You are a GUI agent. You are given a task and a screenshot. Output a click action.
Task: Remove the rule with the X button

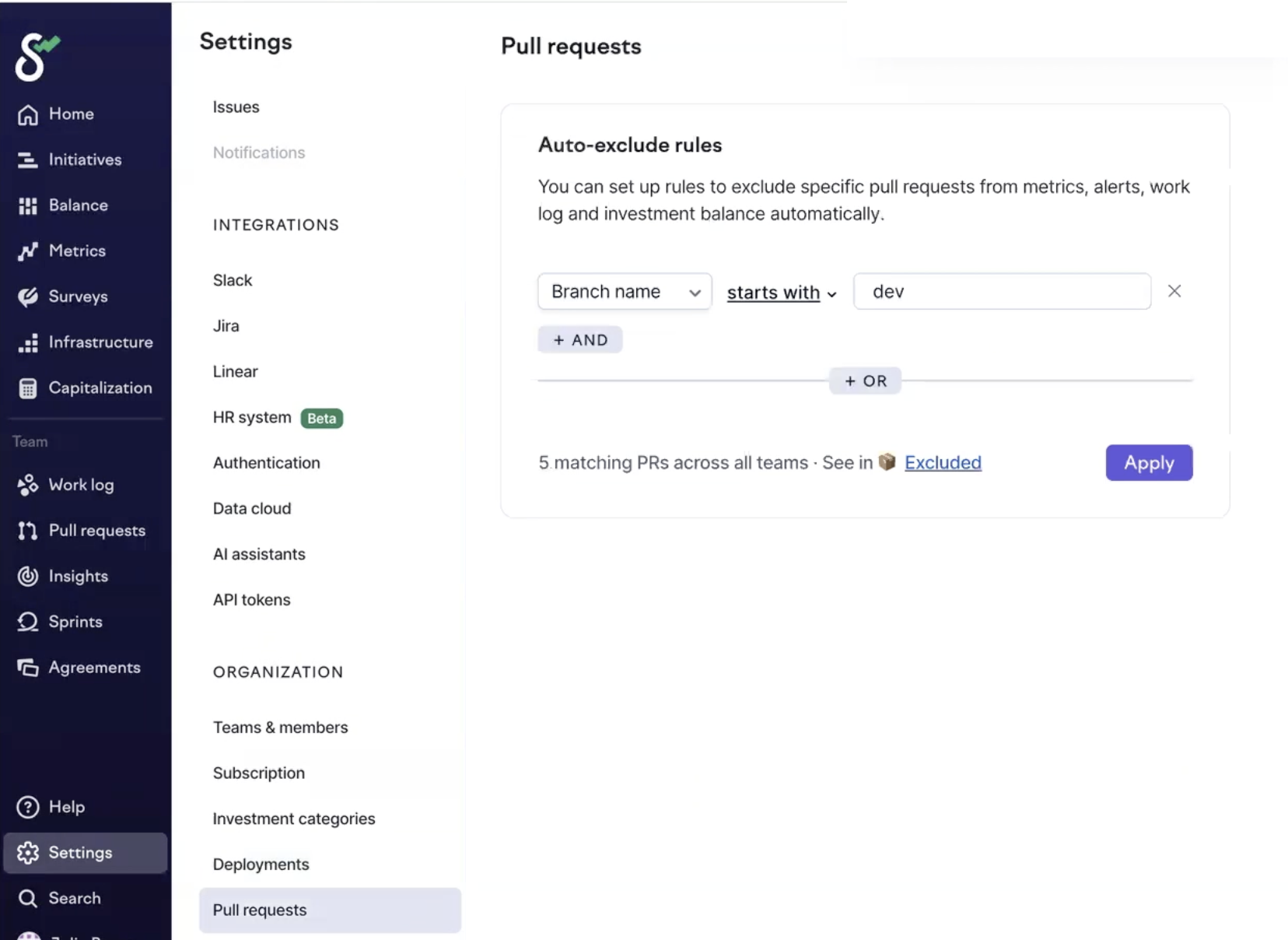pyautogui.click(x=1174, y=291)
